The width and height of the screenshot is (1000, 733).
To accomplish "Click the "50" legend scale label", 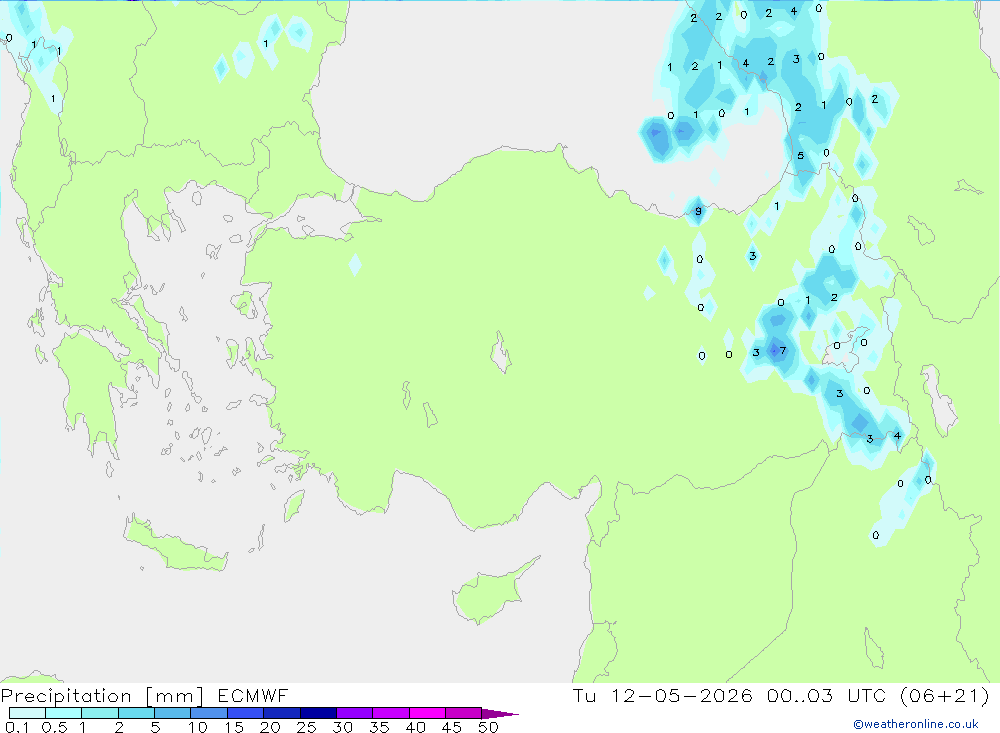I will click(x=489, y=727).
